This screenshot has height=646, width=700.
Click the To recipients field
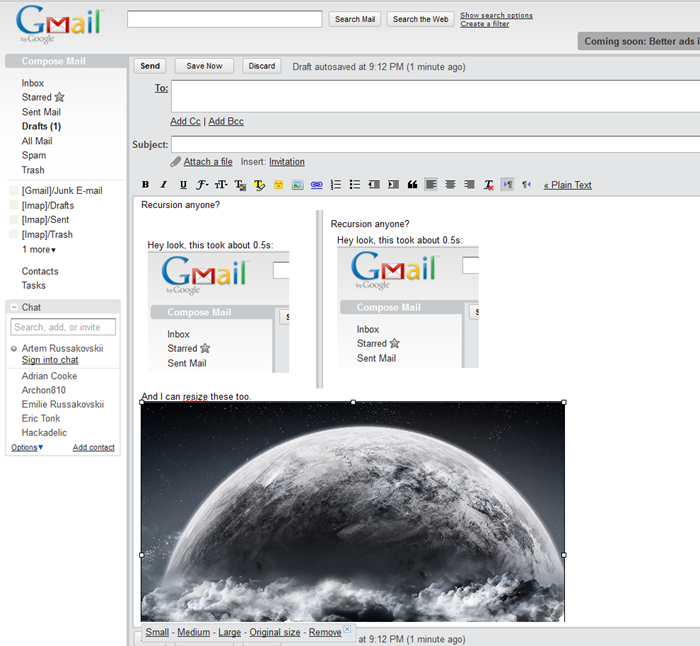pyautogui.click(x=435, y=96)
